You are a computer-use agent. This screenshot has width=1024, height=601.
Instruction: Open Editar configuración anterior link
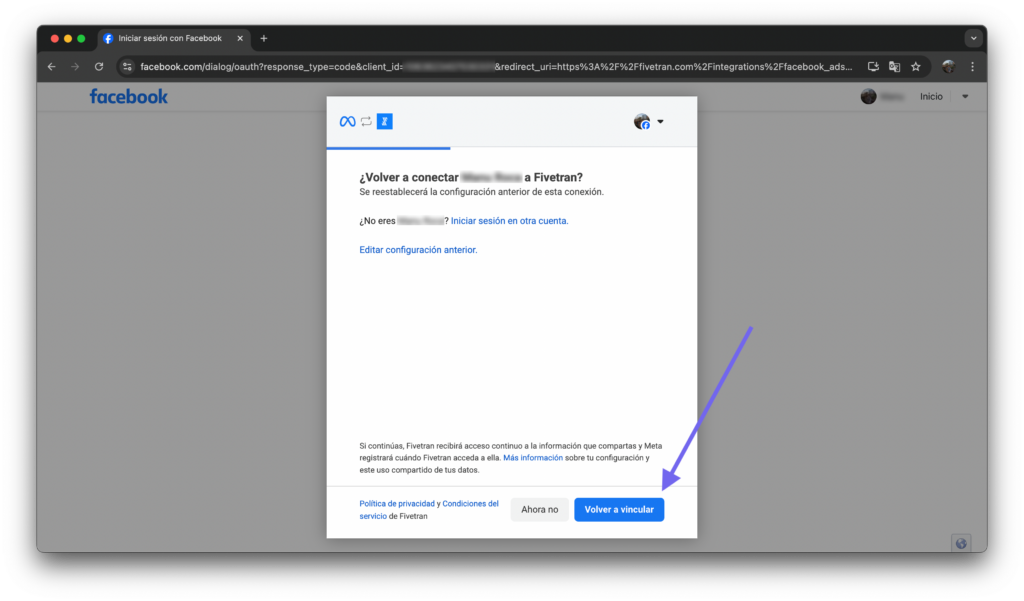pos(418,250)
